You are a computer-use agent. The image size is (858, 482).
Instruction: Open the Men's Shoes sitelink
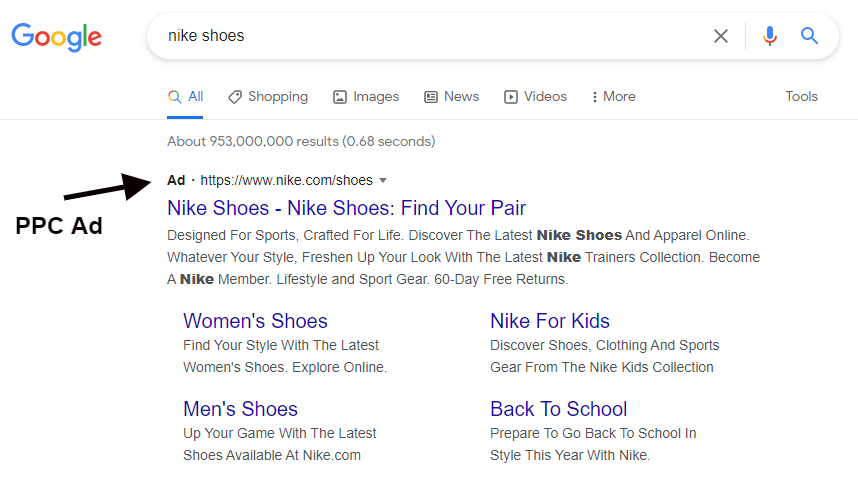pos(240,409)
